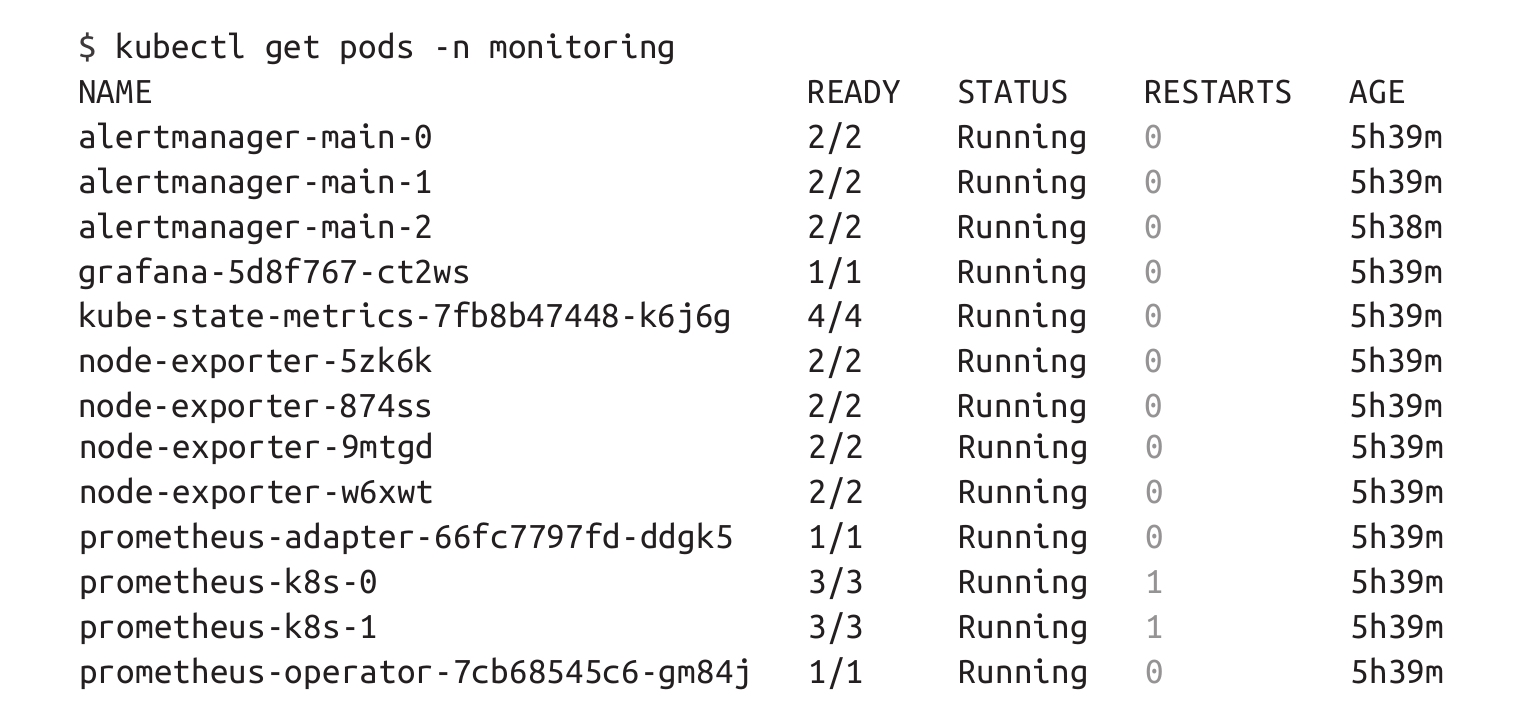Click the prometheus-k8s-0 pod name
Screen dimensions: 1520x721
click(227, 583)
